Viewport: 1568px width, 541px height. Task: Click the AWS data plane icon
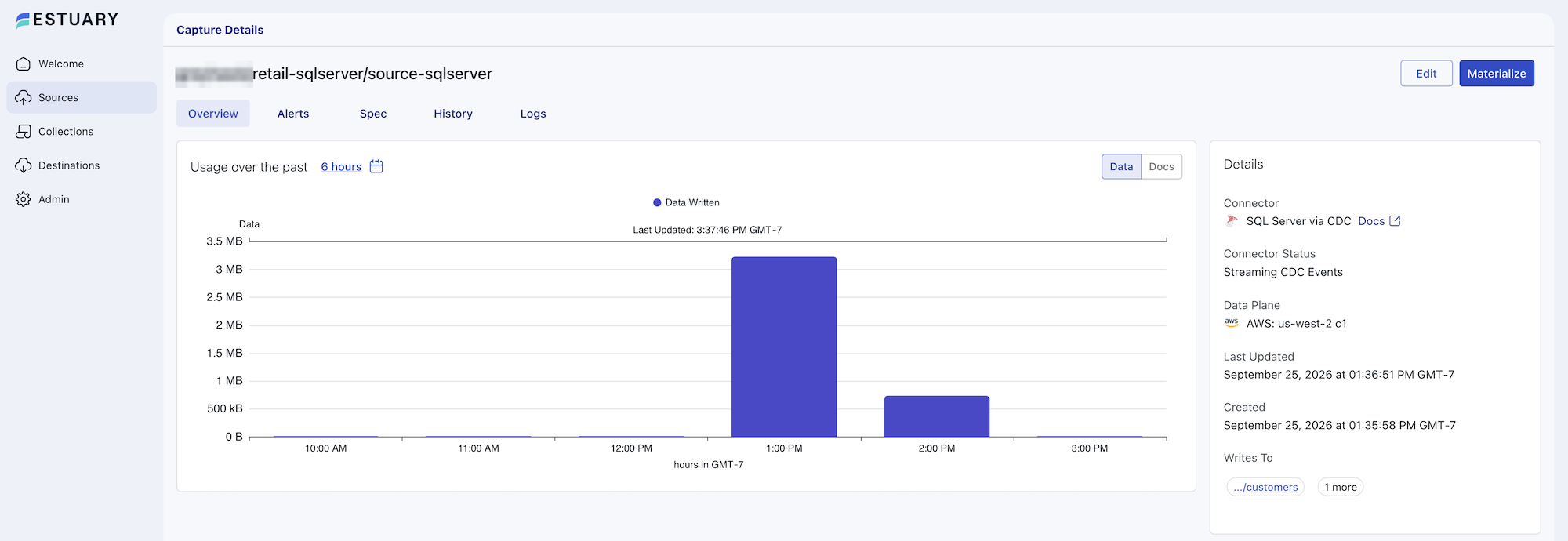[x=1232, y=323]
